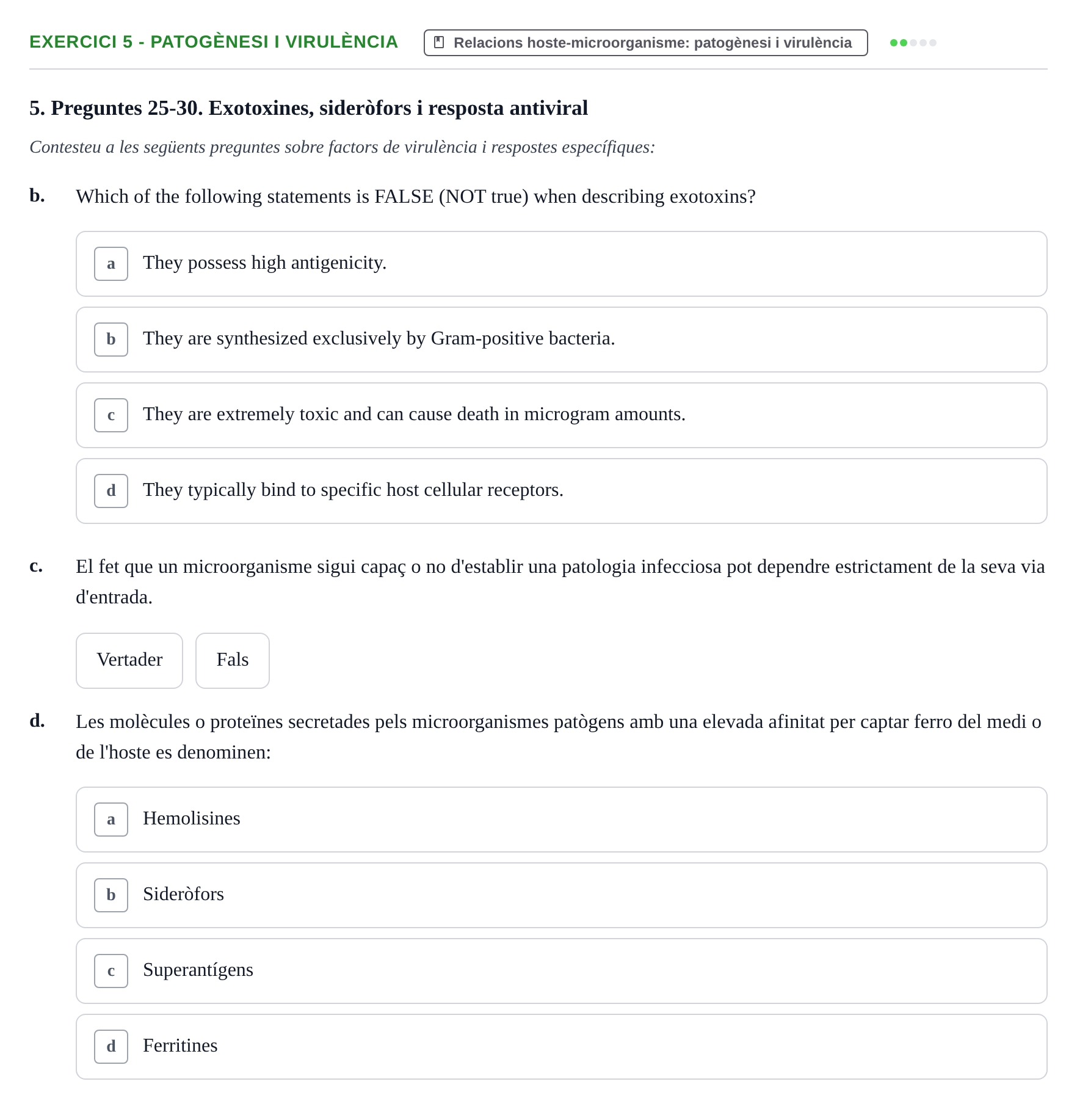Click the bookmark icon in topic tag
The image size is (1077, 1120).
point(438,43)
